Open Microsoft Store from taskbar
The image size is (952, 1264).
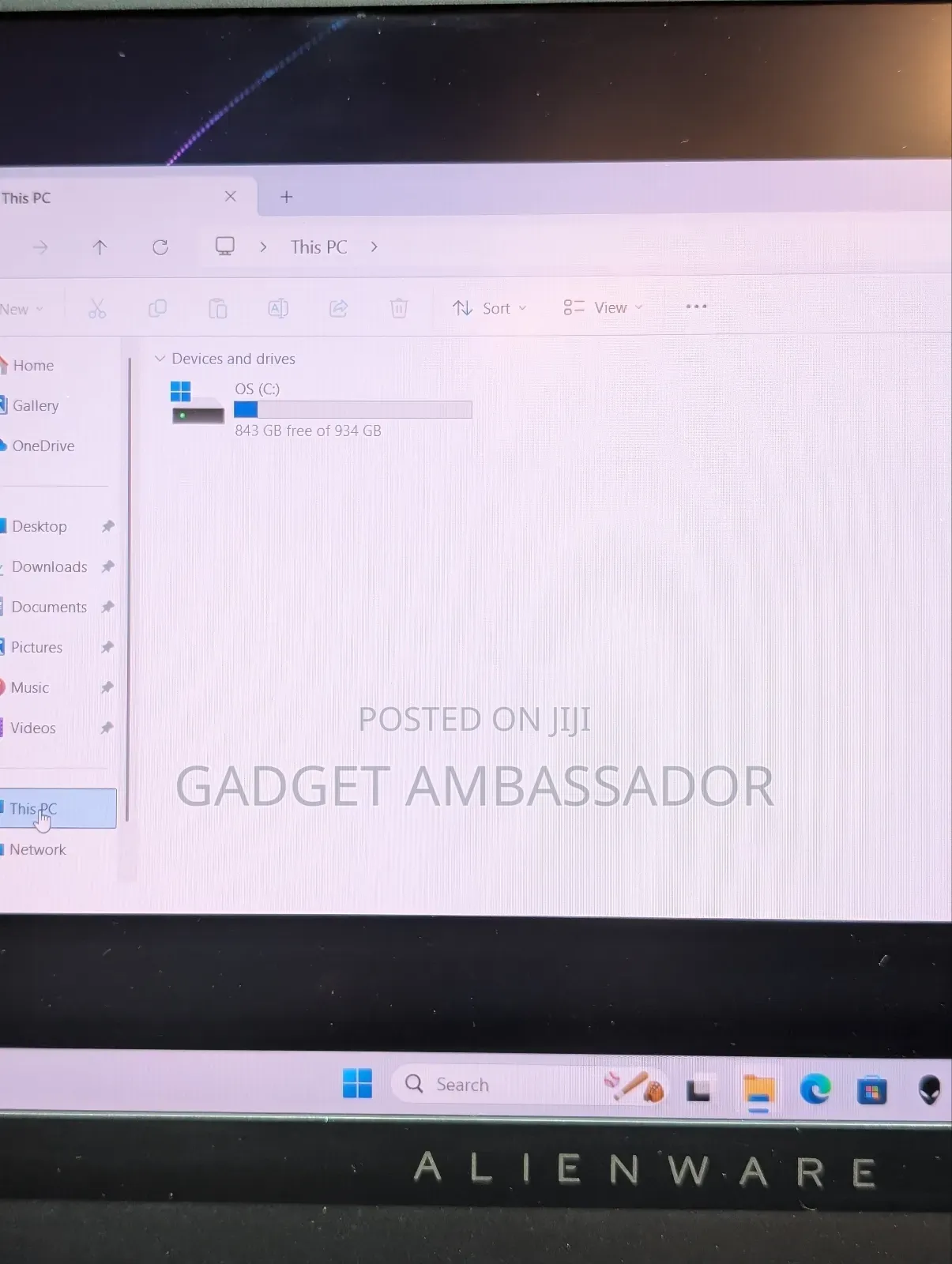(872, 1091)
